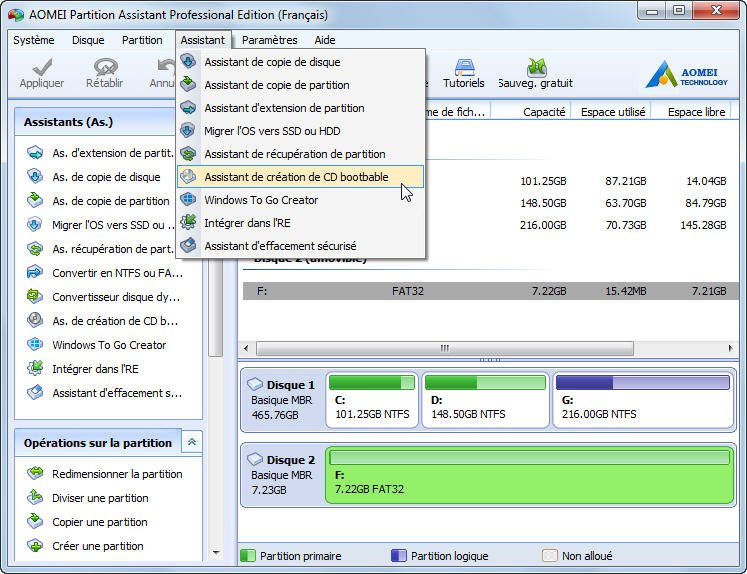Click the Convertir en NTFS ou FA... sidebar icon
This screenshot has height=574, width=747.
pos(35,272)
